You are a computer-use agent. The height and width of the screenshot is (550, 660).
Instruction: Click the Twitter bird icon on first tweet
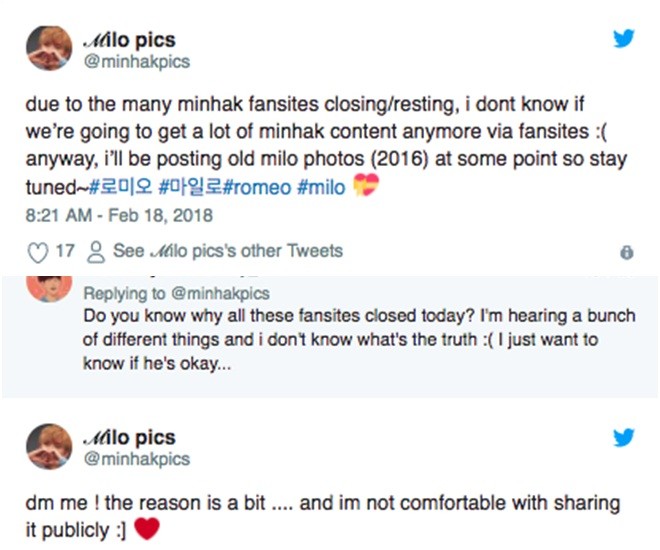624,39
